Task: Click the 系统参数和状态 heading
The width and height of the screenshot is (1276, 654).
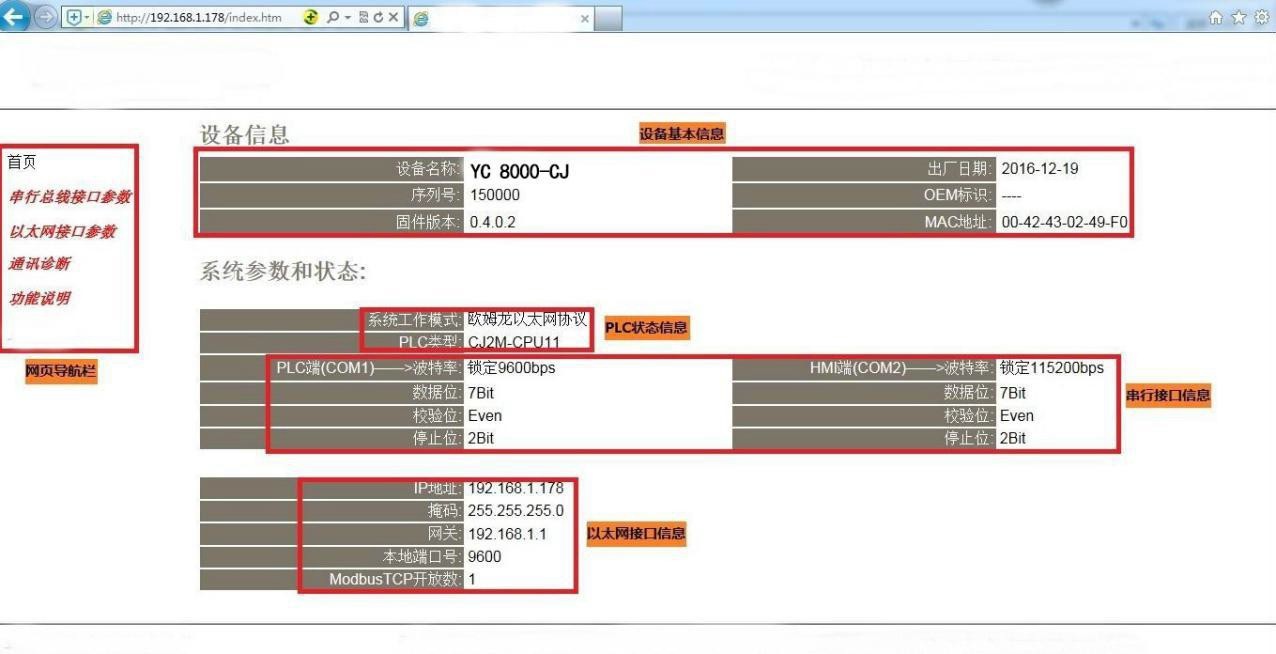Action: pos(285,272)
